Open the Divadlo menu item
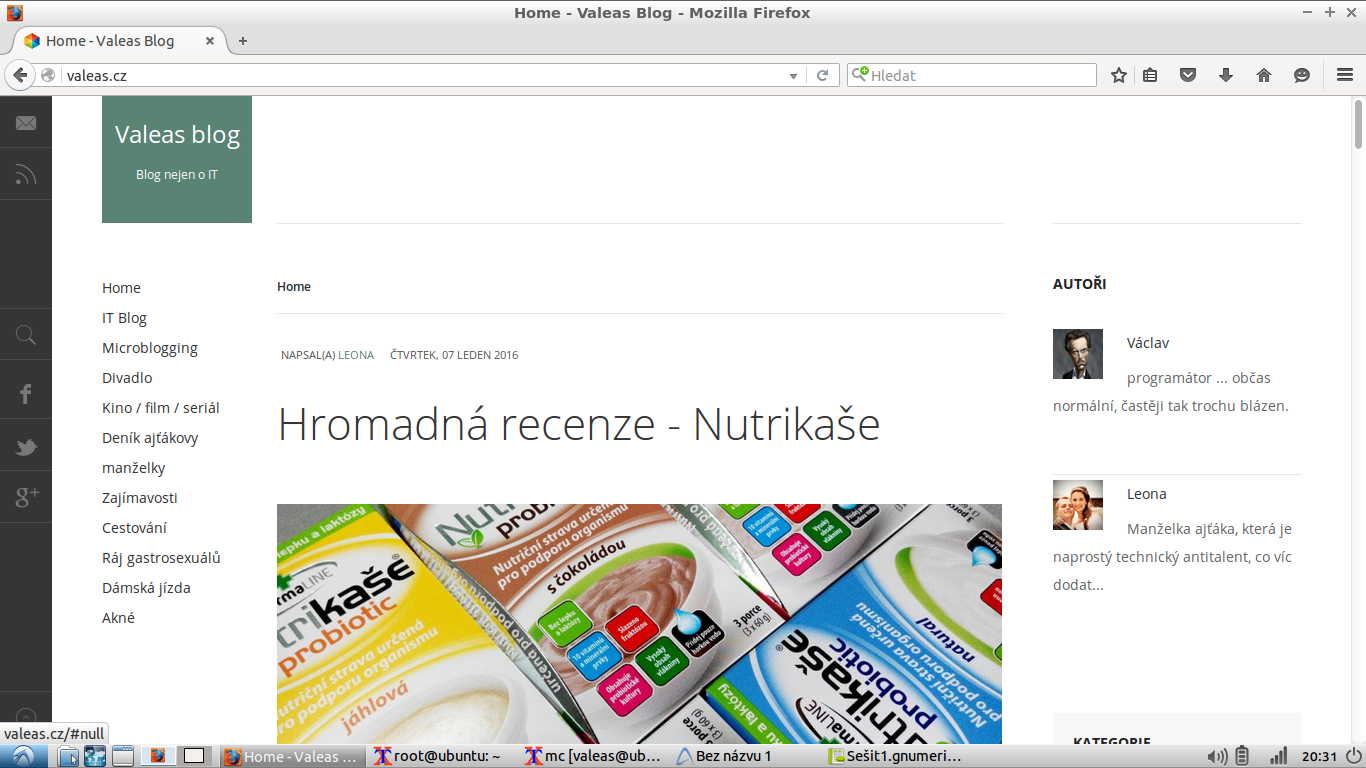Image resolution: width=1366 pixels, height=768 pixels. (127, 378)
